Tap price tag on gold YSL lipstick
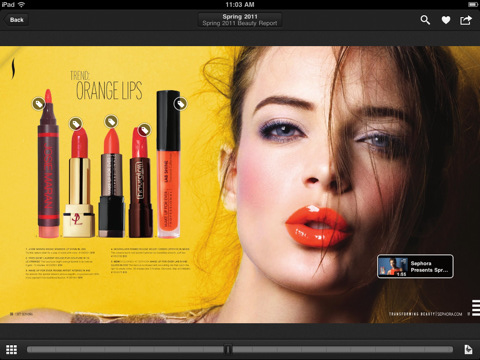The width and height of the screenshot is (480, 360). [76, 124]
